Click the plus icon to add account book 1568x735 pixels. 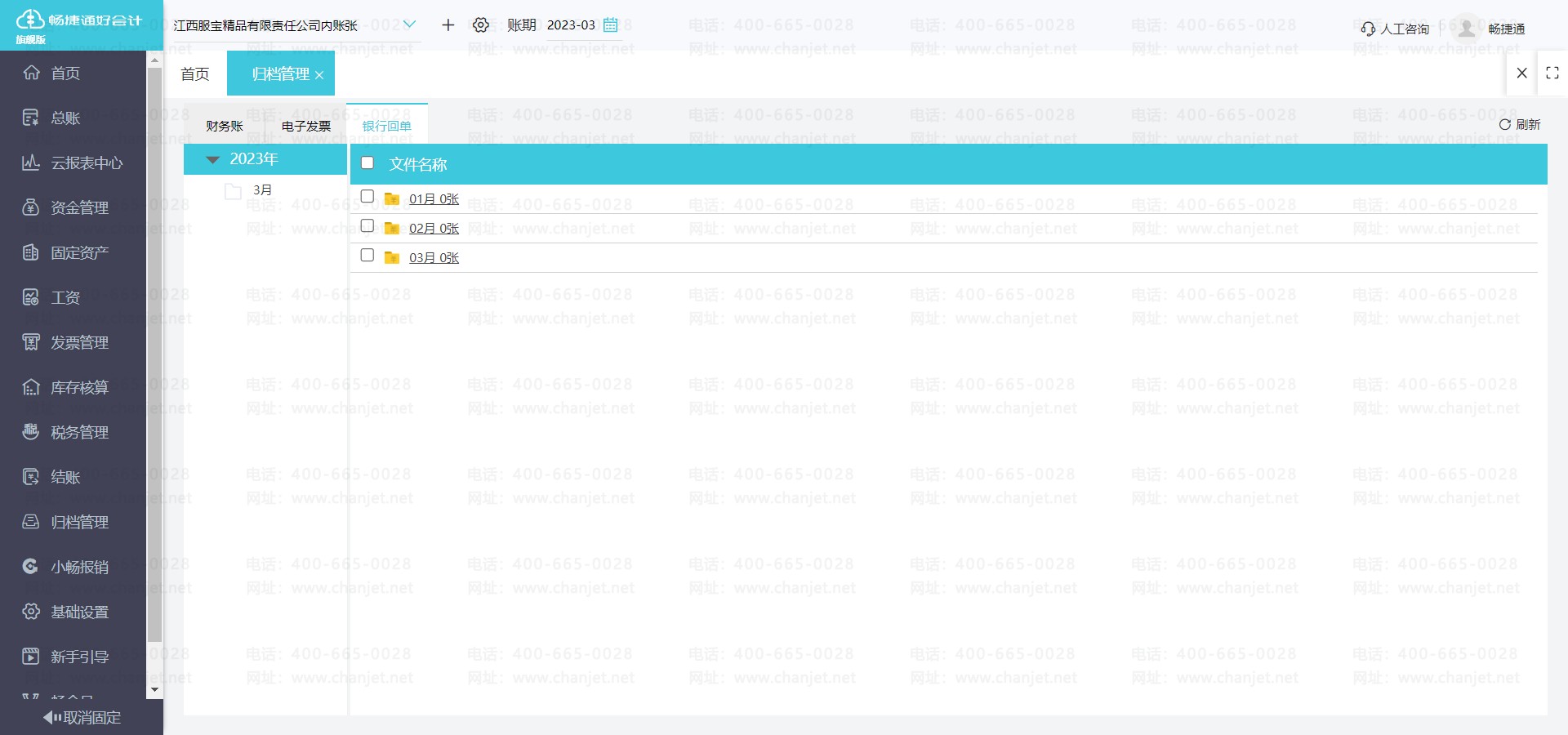(448, 25)
